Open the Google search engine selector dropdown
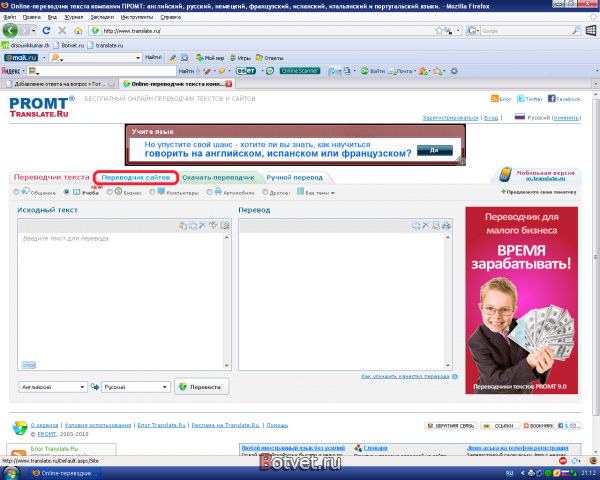Screen dimensions: 600x480 tap(473, 31)
